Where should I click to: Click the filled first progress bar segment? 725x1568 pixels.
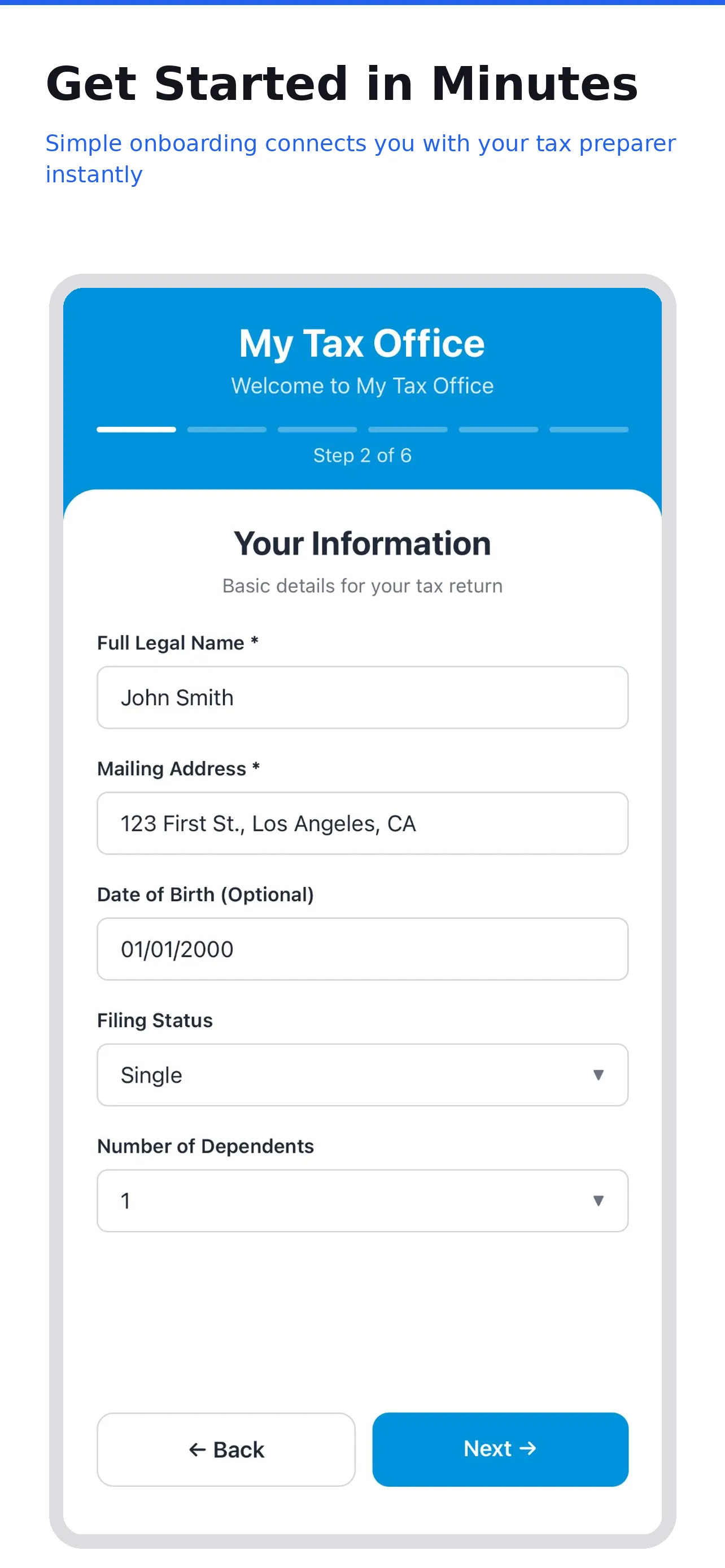click(136, 429)
